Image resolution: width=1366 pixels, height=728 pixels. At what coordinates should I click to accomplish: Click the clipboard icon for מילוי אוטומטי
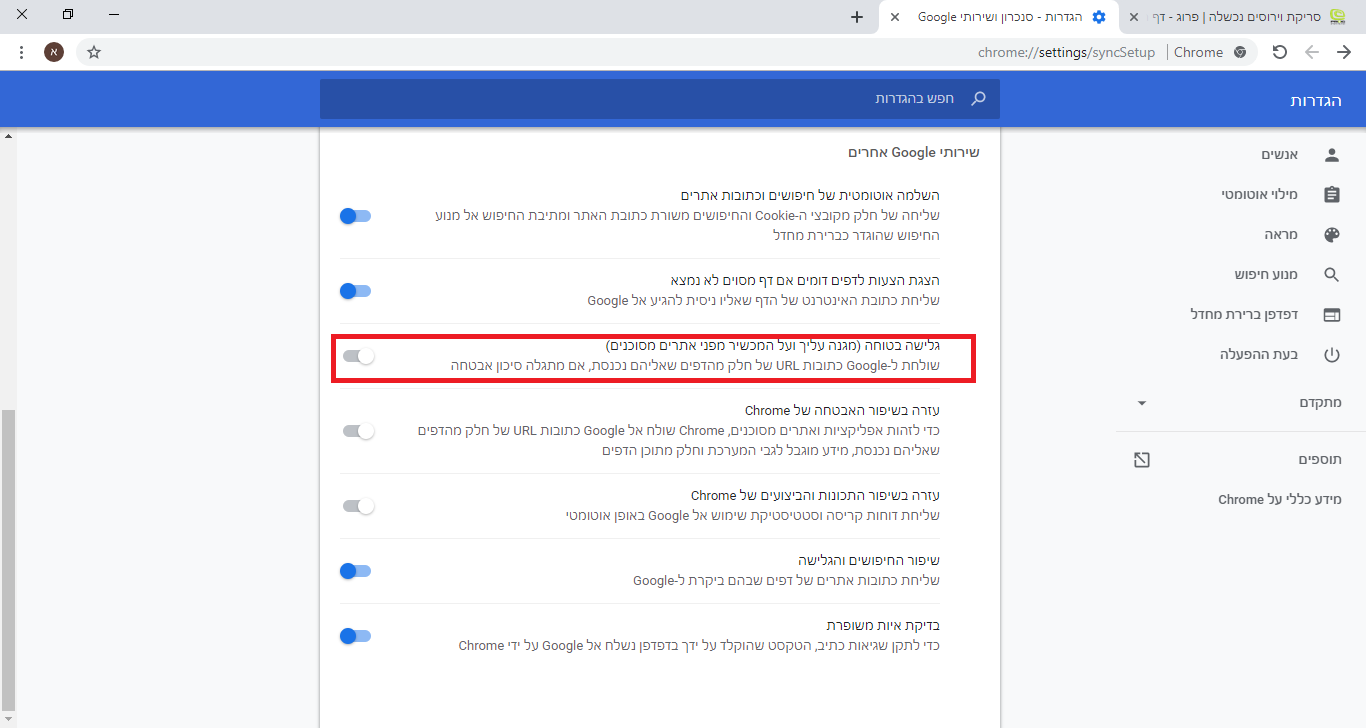coord(1331,195)
